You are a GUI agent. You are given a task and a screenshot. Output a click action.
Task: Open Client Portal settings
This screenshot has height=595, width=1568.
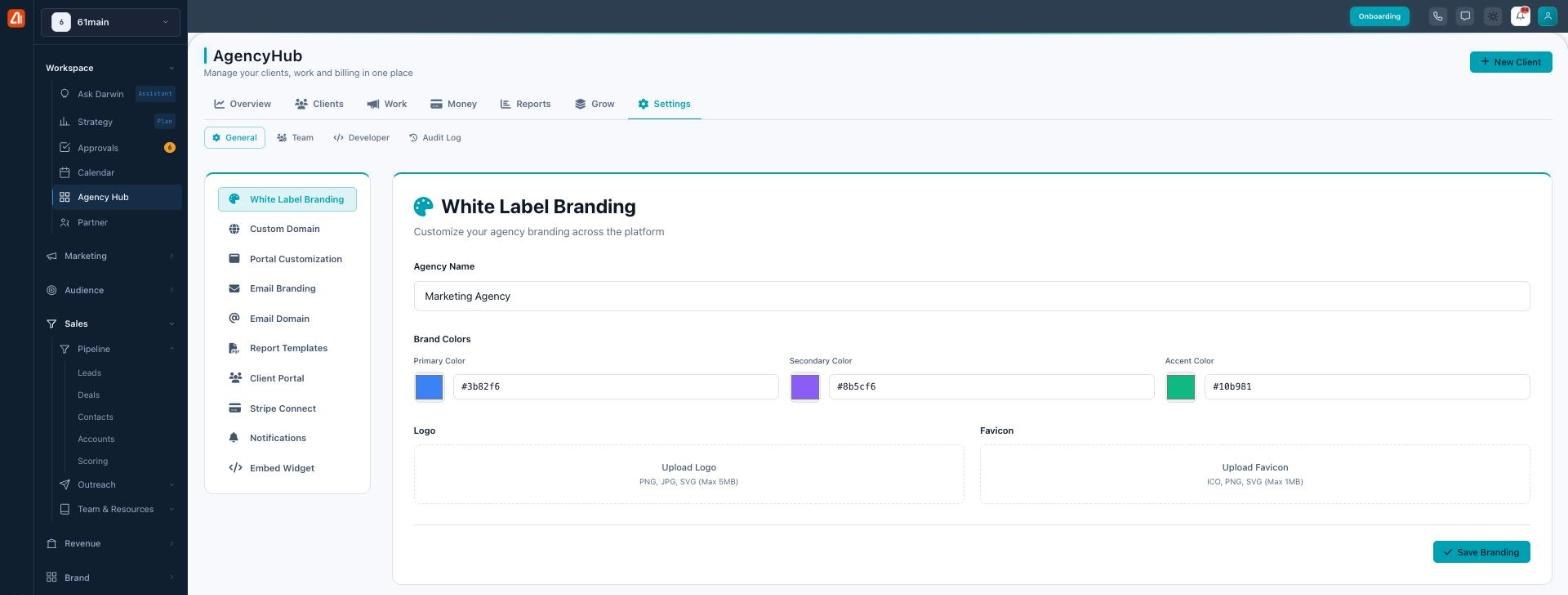click(287, 378)
